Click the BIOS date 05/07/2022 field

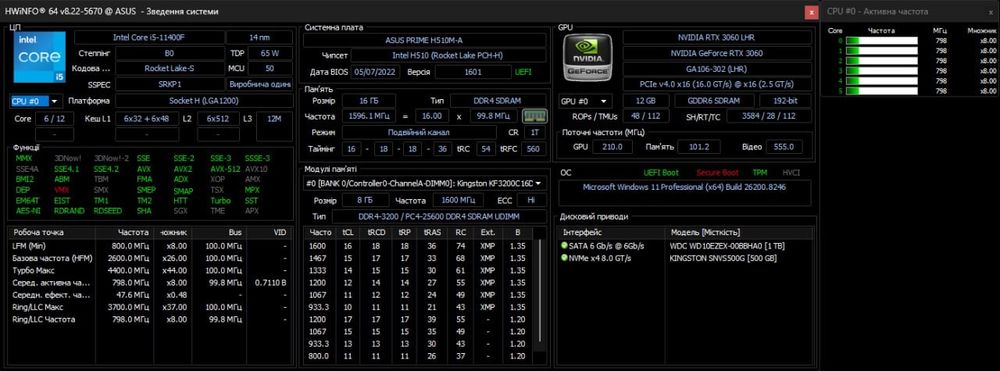[376, 72]
